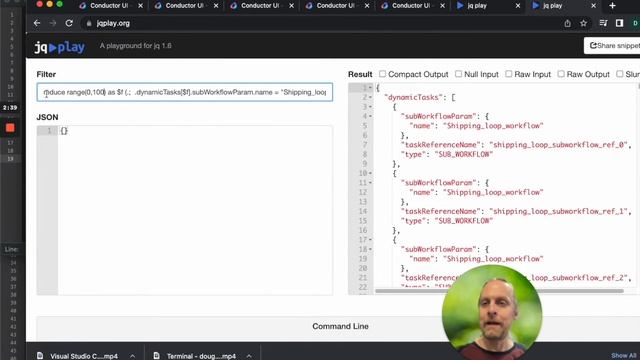
Task: Reload the jqplay.org page
Action: (69, 23)
